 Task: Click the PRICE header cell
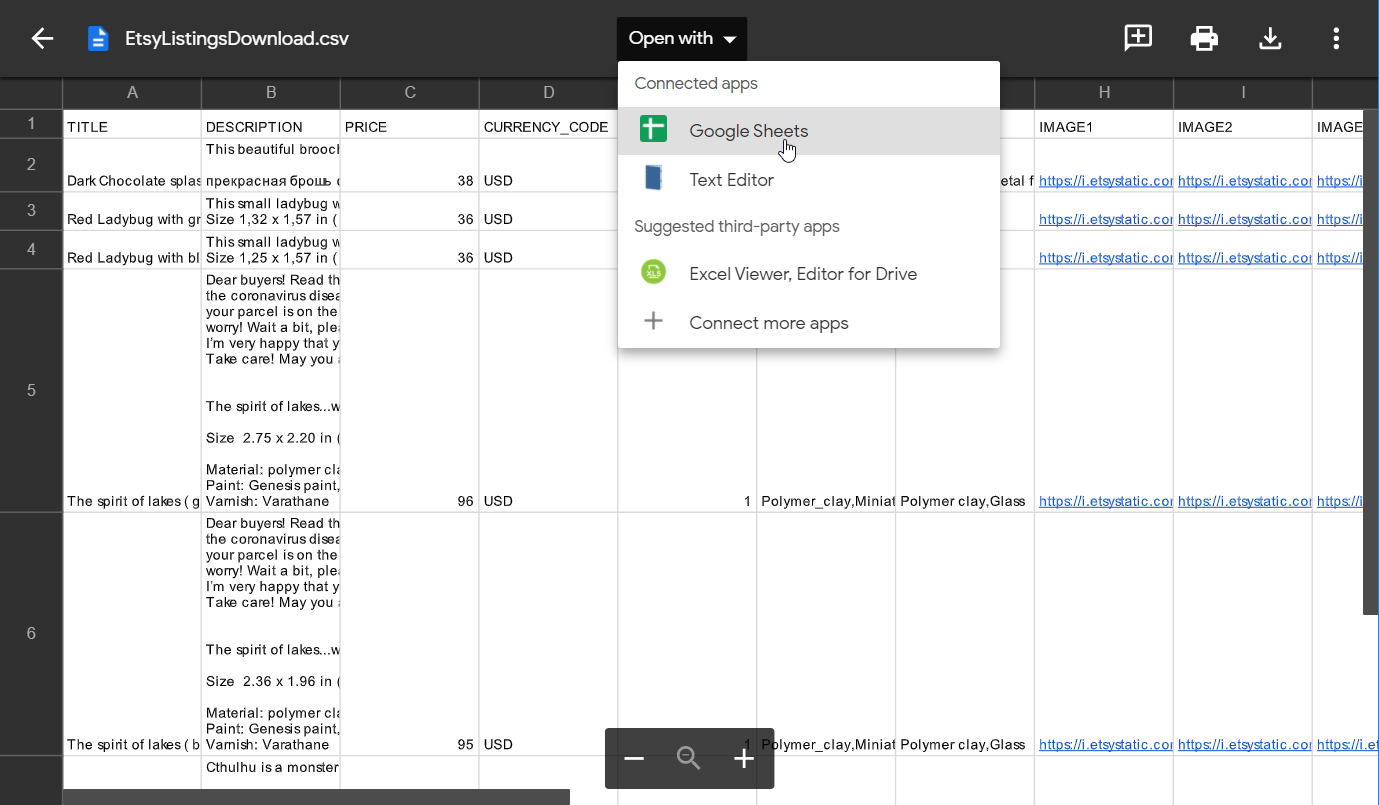(x=410, y=124)
